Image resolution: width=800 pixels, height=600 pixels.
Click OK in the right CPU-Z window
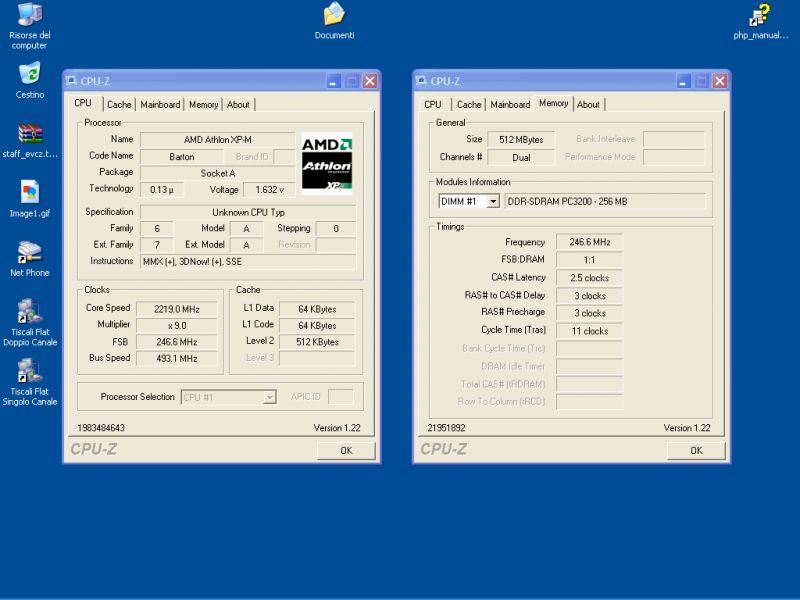(696, 451)
